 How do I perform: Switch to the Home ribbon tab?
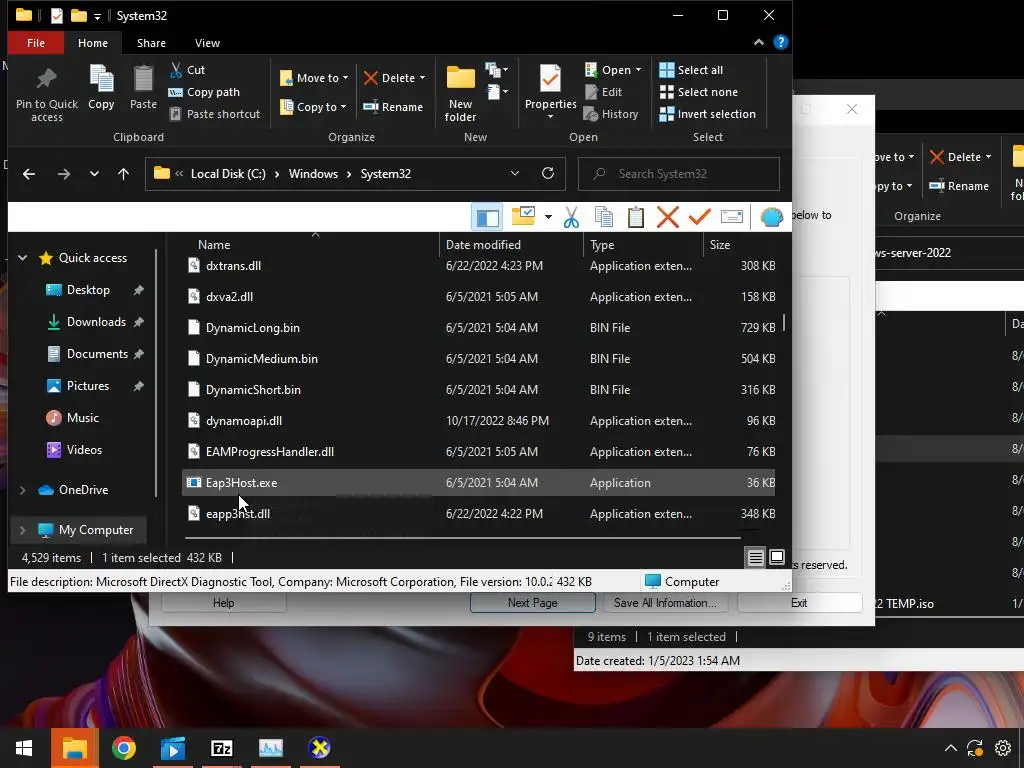pyautogui.click(x=93, y=43)
